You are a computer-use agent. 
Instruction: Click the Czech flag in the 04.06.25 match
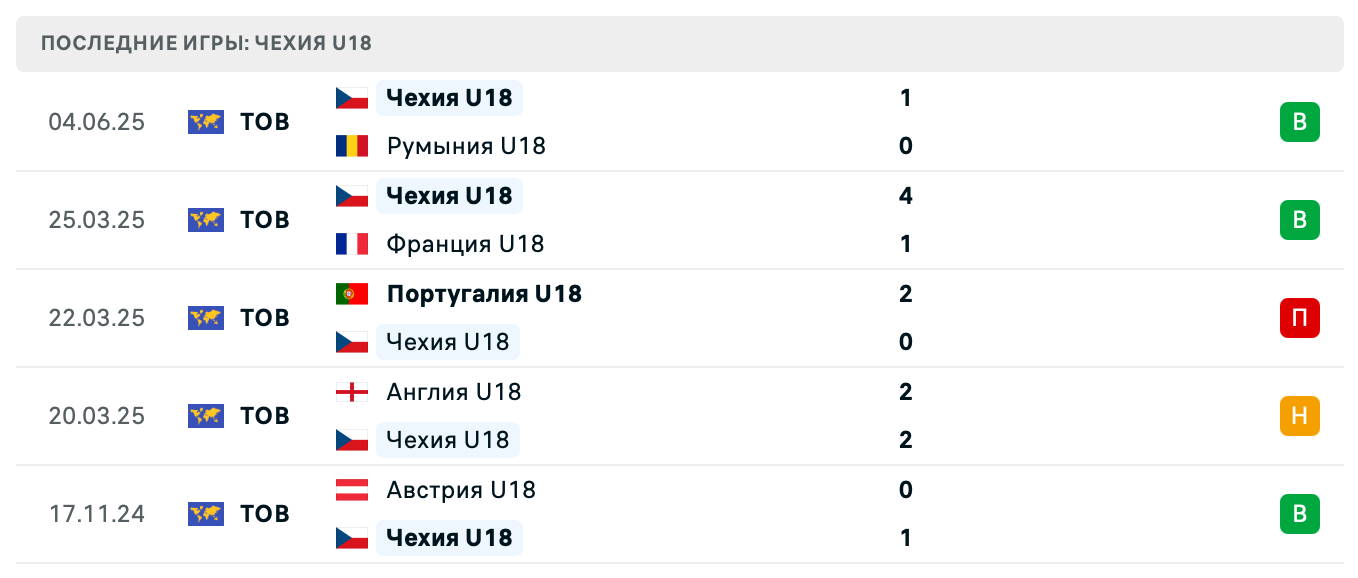[x=351, y=98]
